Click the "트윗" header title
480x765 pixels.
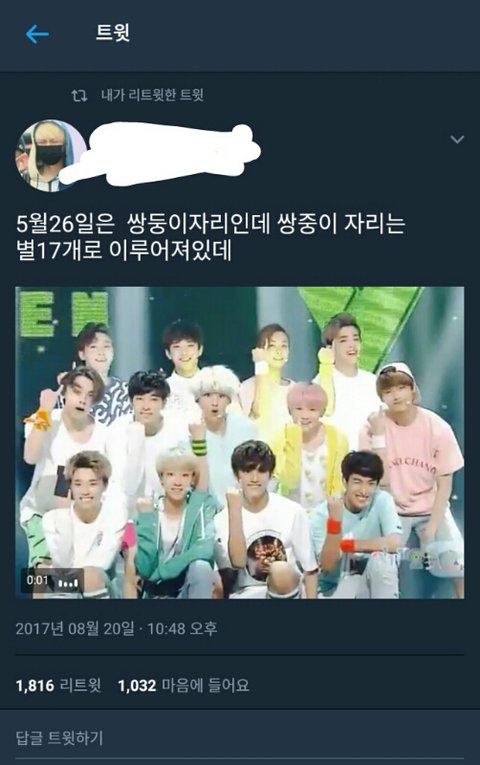[113, 34]
